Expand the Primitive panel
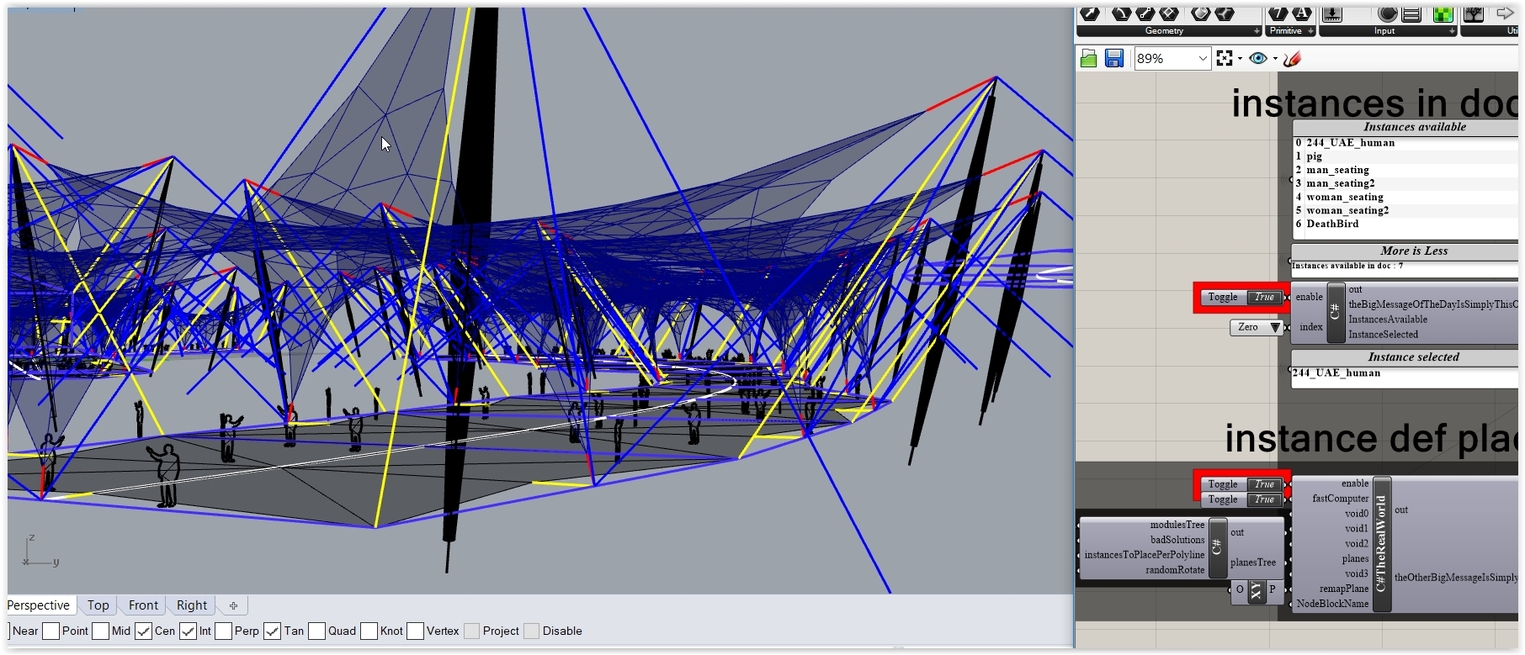The width and height of the screenshot is (1525, 655). click(1310, 31)
